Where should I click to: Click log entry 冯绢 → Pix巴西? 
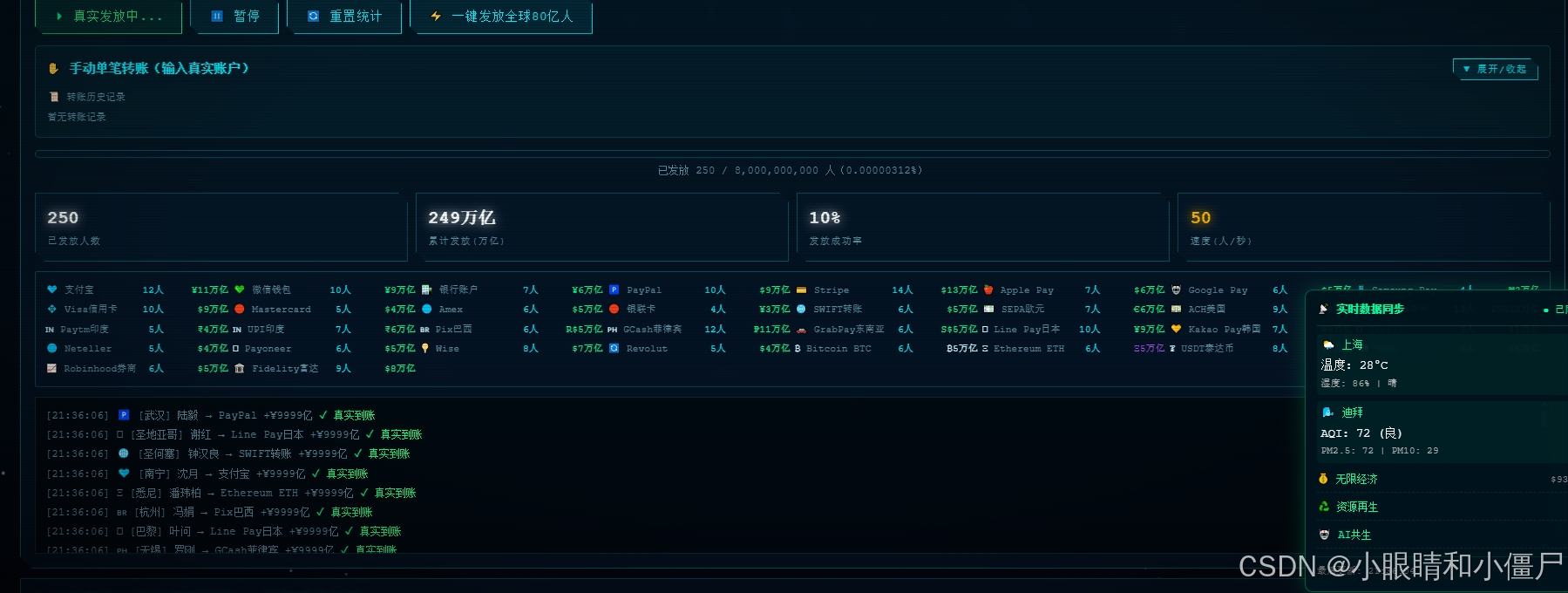[x=209, y=512]
